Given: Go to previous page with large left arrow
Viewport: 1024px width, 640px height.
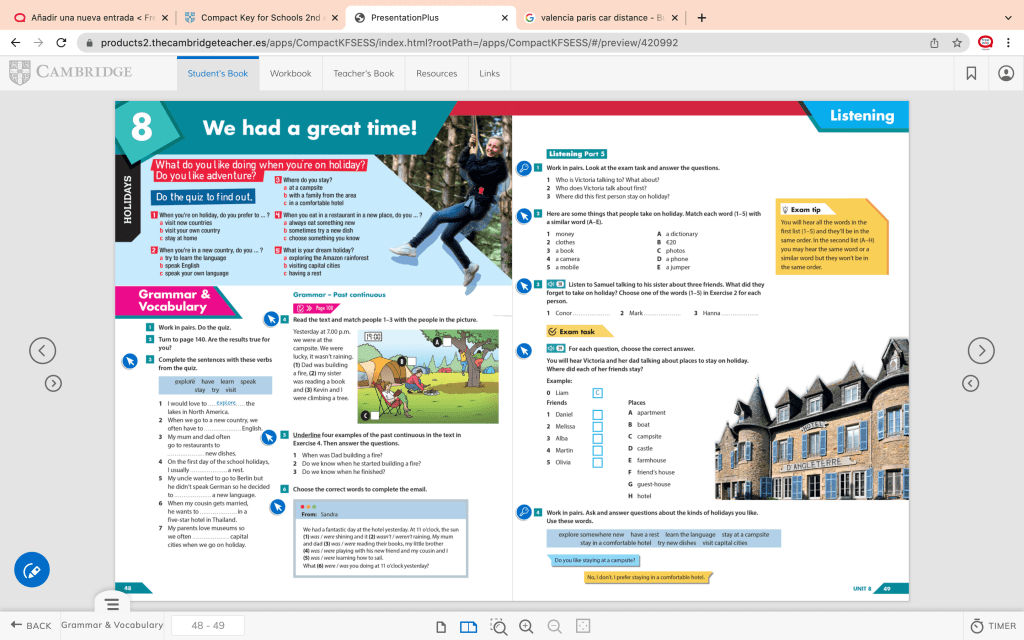Looking at the screenshot, I should point(42,350).
